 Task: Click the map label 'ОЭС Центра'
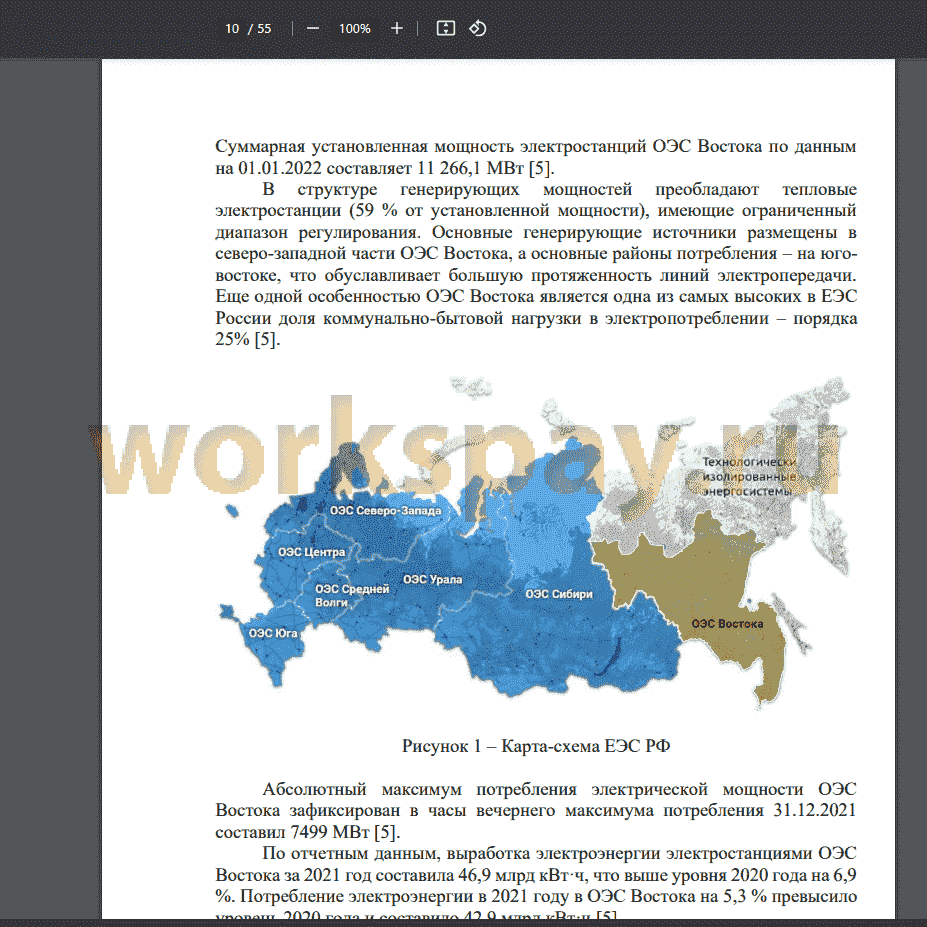312,552
